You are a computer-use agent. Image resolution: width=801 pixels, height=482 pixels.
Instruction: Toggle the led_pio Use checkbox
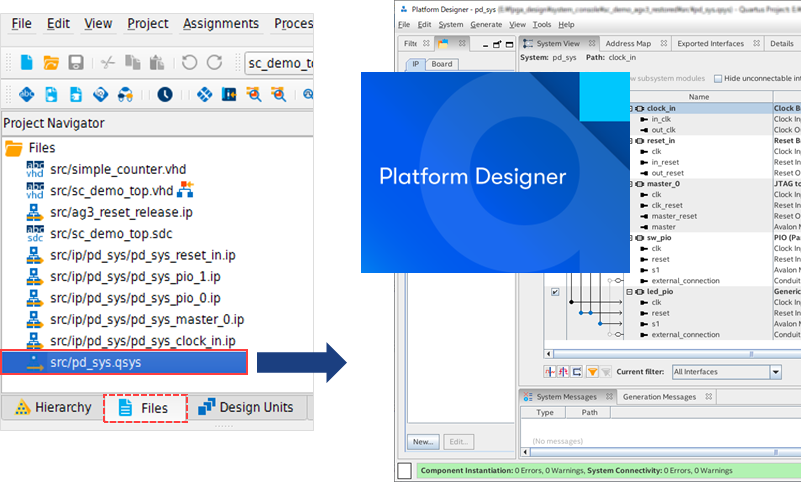(x=555, y=292)
